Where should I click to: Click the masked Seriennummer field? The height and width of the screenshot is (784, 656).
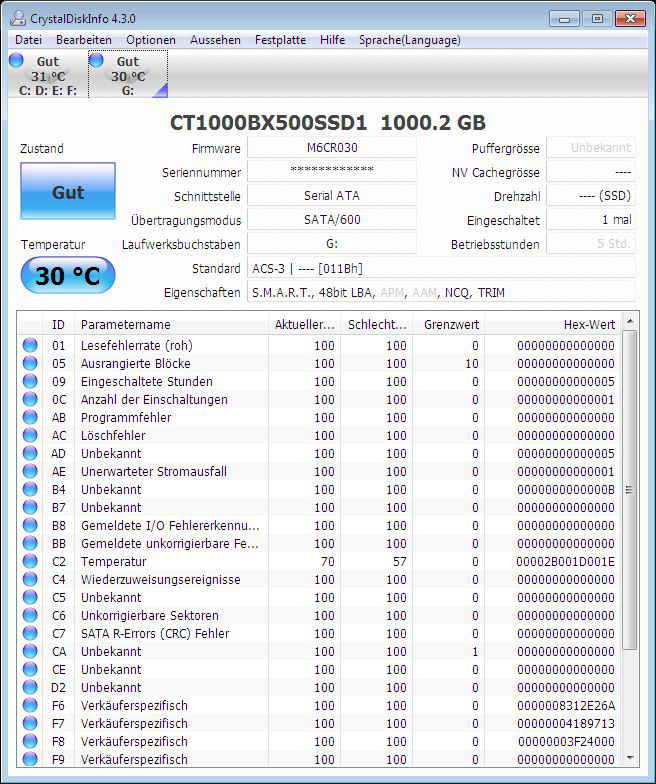(332, 172)
